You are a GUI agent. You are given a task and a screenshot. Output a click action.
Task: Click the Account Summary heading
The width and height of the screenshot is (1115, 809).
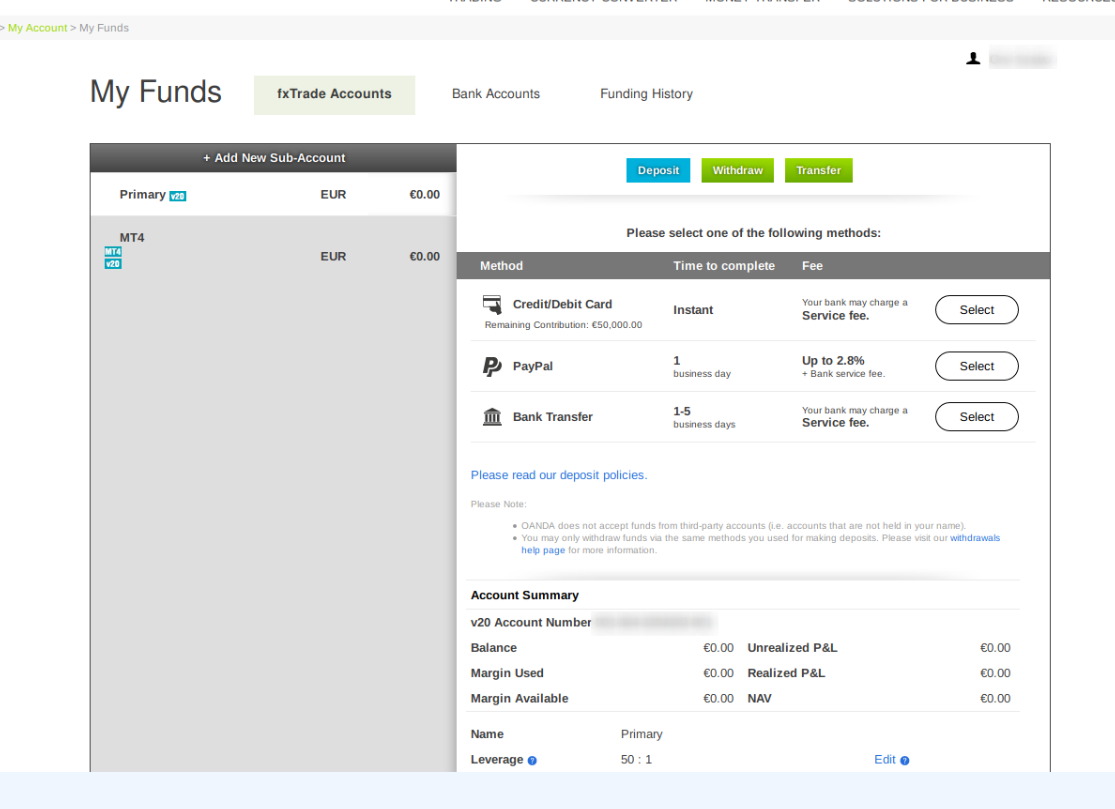525,596
